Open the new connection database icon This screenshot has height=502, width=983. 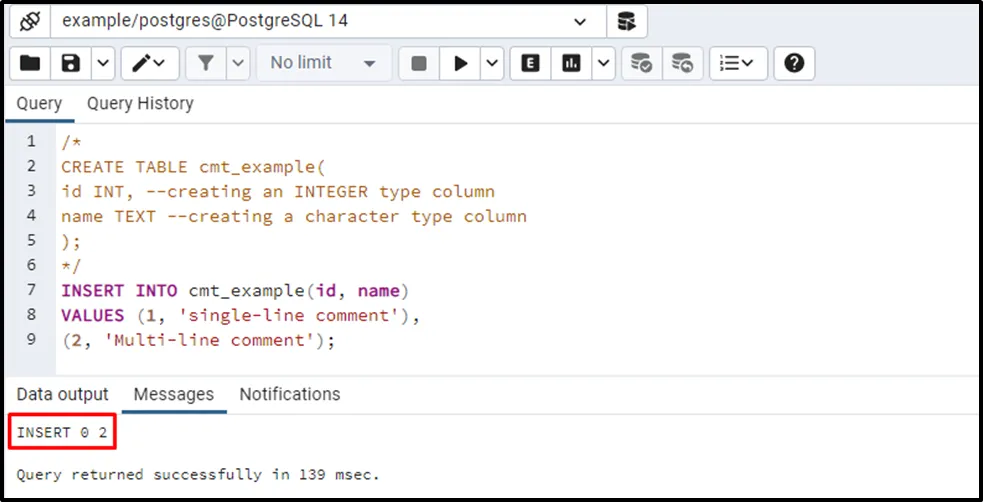point(627,21)
